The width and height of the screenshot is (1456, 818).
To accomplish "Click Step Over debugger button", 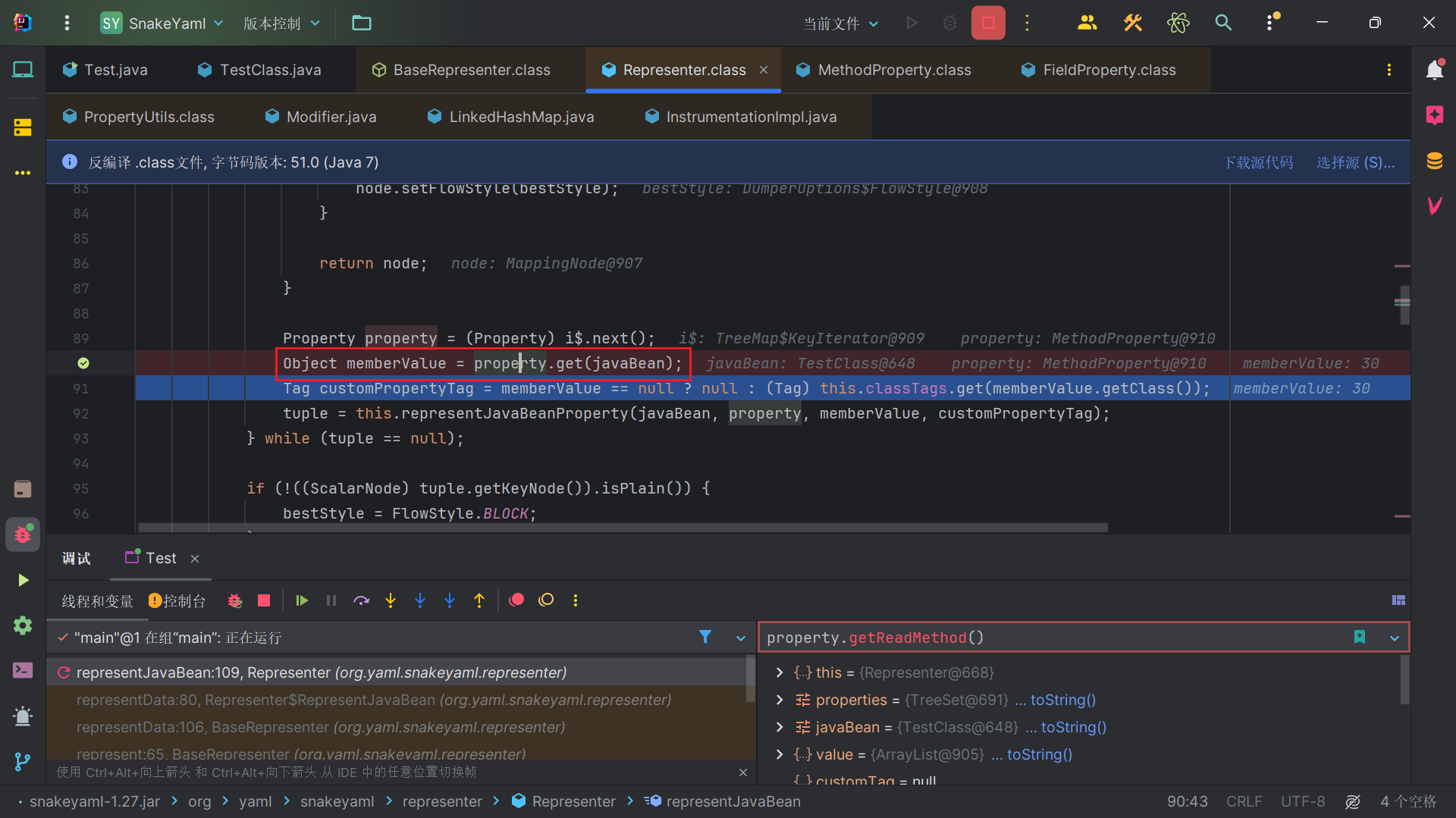I will click(361, 600).
